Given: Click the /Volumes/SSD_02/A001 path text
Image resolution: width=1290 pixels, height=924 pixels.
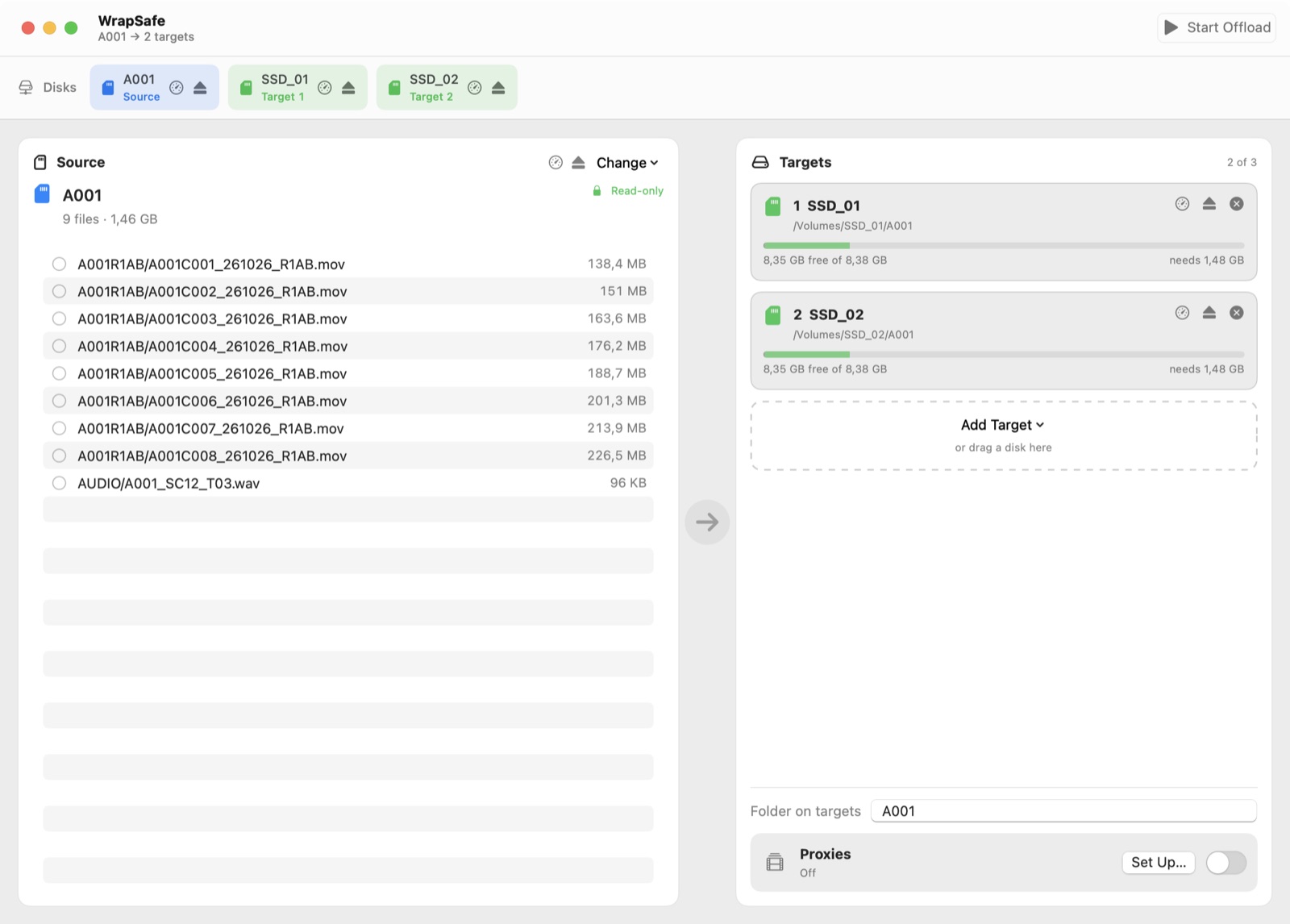Looking at the screenshot, I should [x=853, y=335].
